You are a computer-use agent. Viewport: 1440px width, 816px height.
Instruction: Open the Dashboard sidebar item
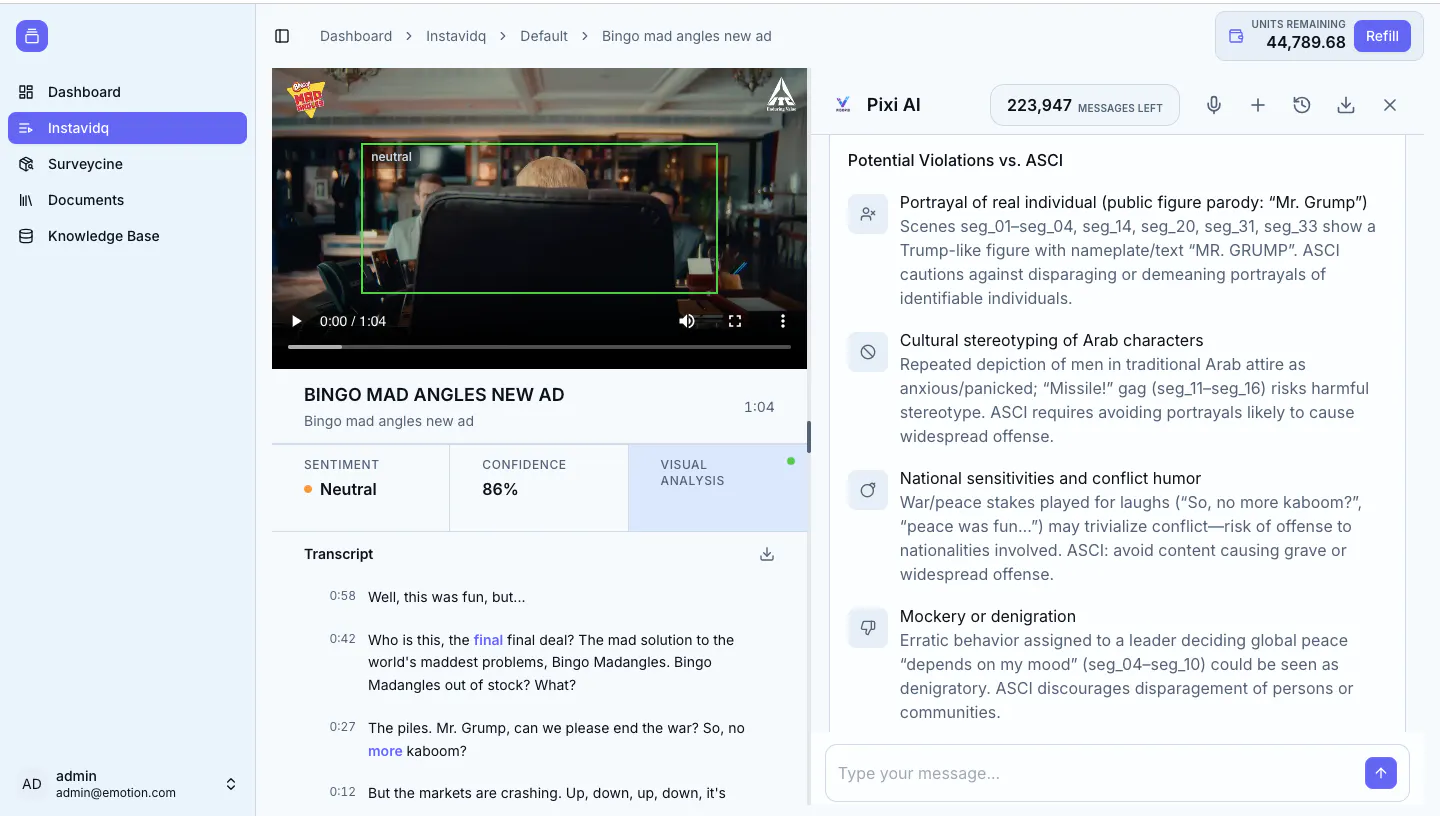click(127, 92)
